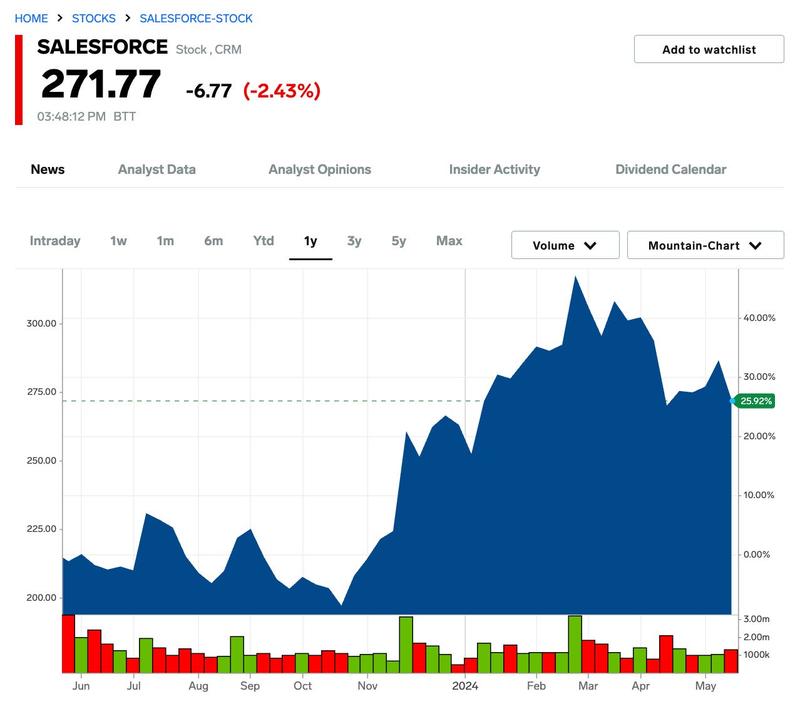Click the 300.00 price axis label
The width and height of the screenshot is (800, 702).
click(41, 323)
